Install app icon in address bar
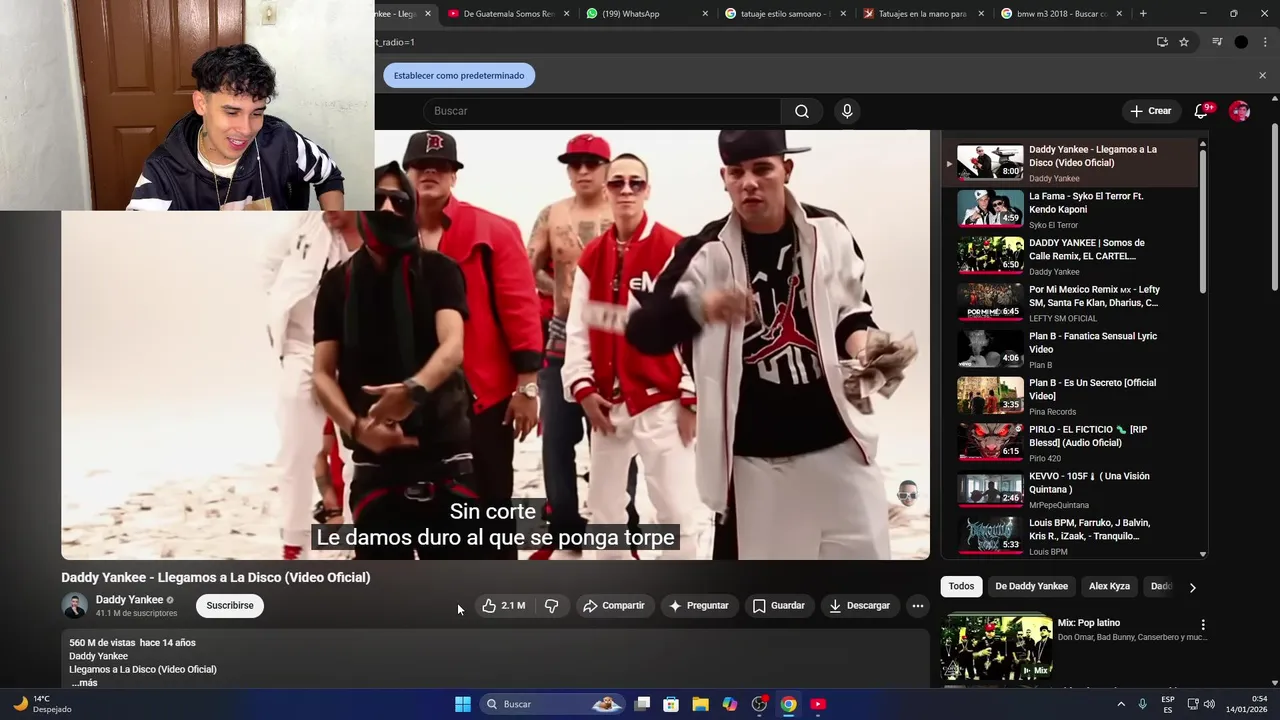 click(1162, 42)
